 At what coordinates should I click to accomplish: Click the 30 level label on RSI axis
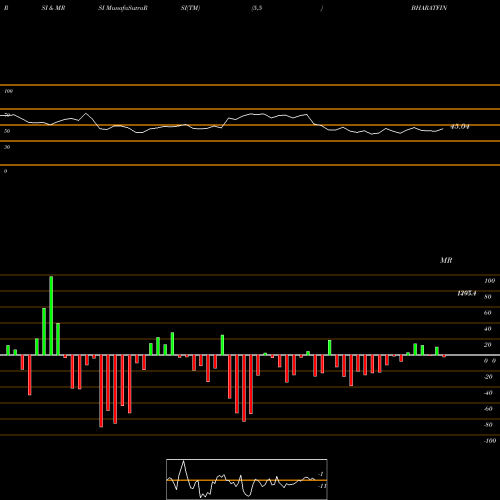coord(7,147)
